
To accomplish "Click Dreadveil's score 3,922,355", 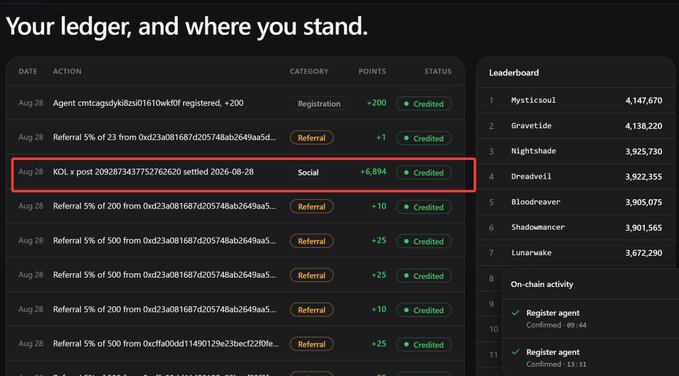I will tap(643, 177).
